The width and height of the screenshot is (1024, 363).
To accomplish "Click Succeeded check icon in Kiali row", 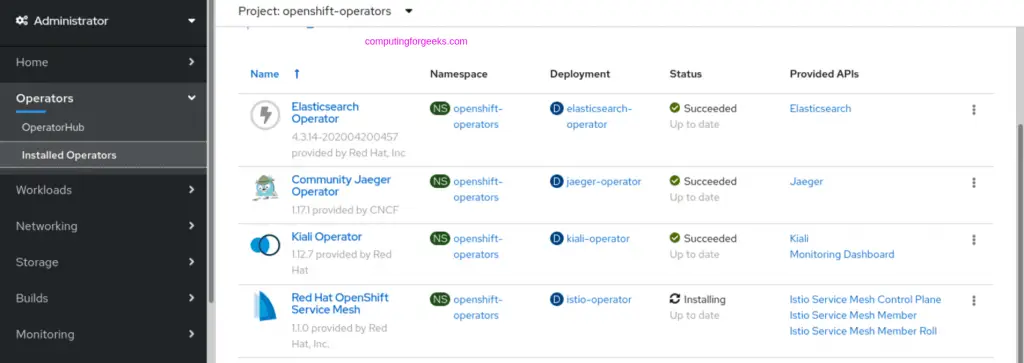I will (675, 238).
